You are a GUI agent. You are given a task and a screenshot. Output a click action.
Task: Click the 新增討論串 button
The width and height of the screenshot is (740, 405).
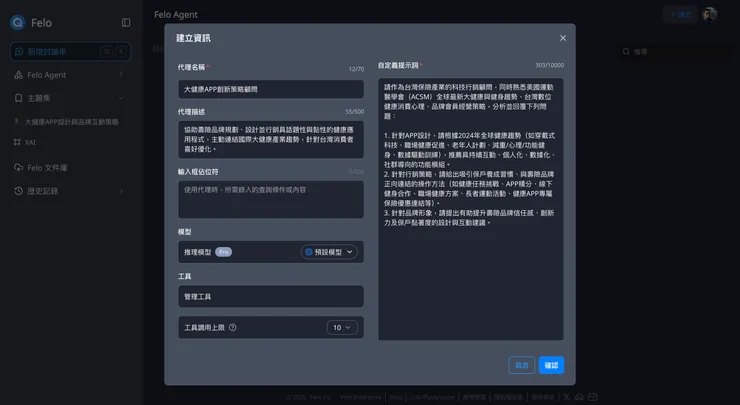click(x=70, y=51)
